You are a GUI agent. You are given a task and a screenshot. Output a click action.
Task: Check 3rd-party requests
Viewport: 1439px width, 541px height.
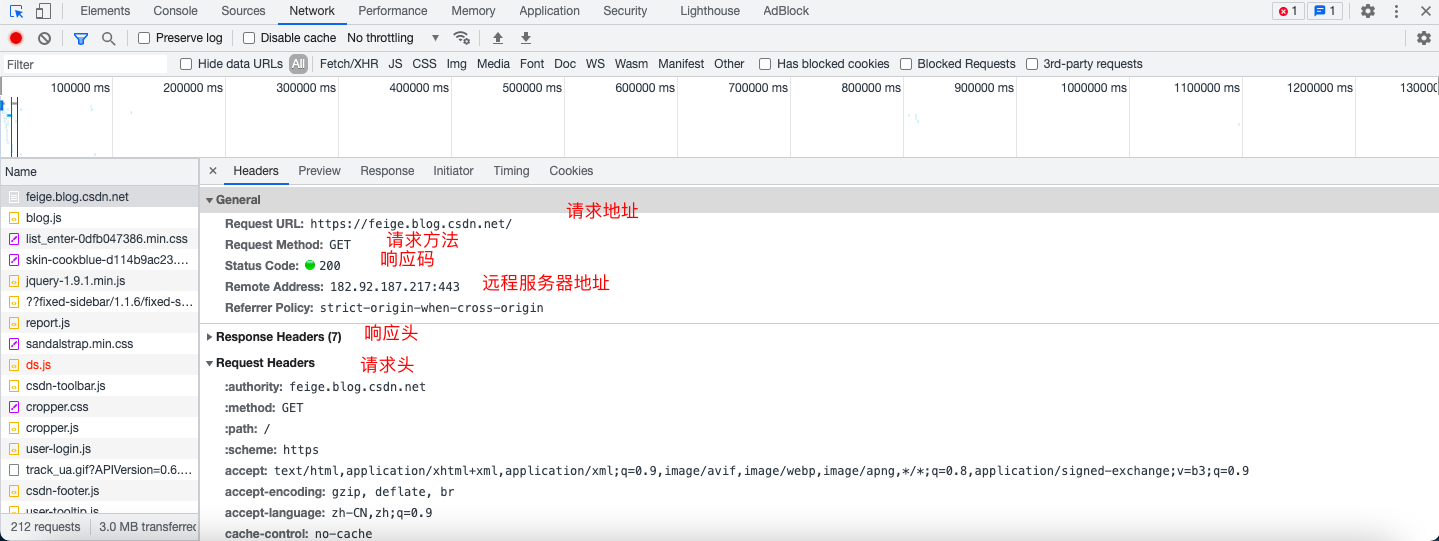pos(1032,64)
